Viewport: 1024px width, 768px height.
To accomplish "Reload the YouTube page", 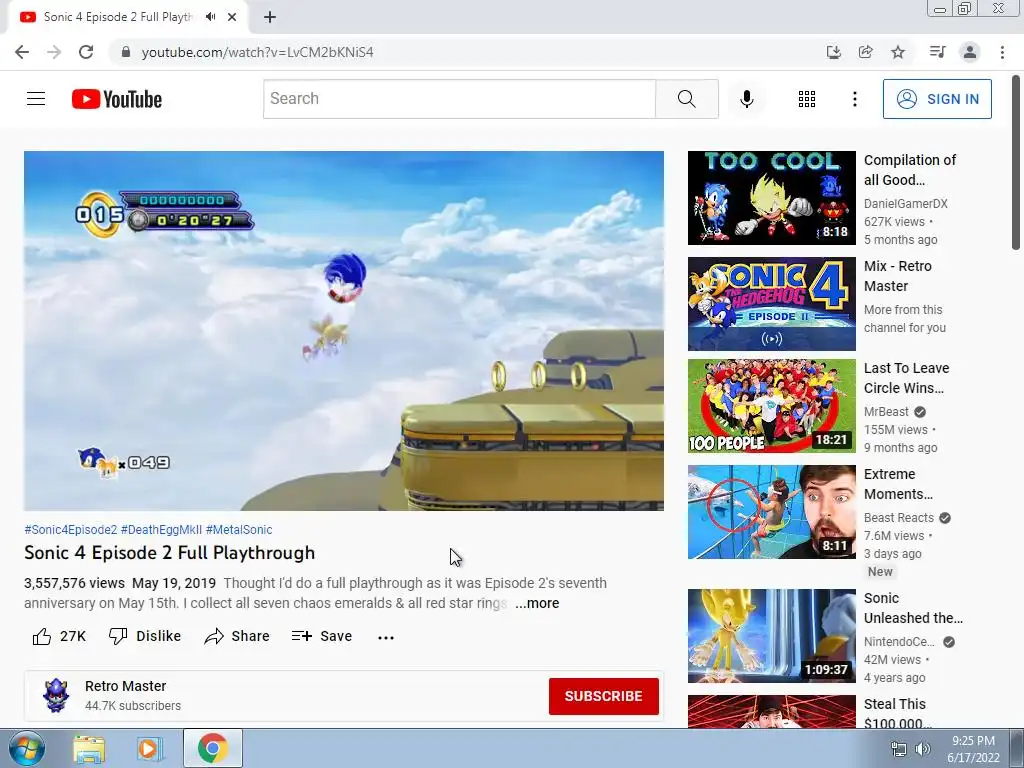I will point(86,52).
